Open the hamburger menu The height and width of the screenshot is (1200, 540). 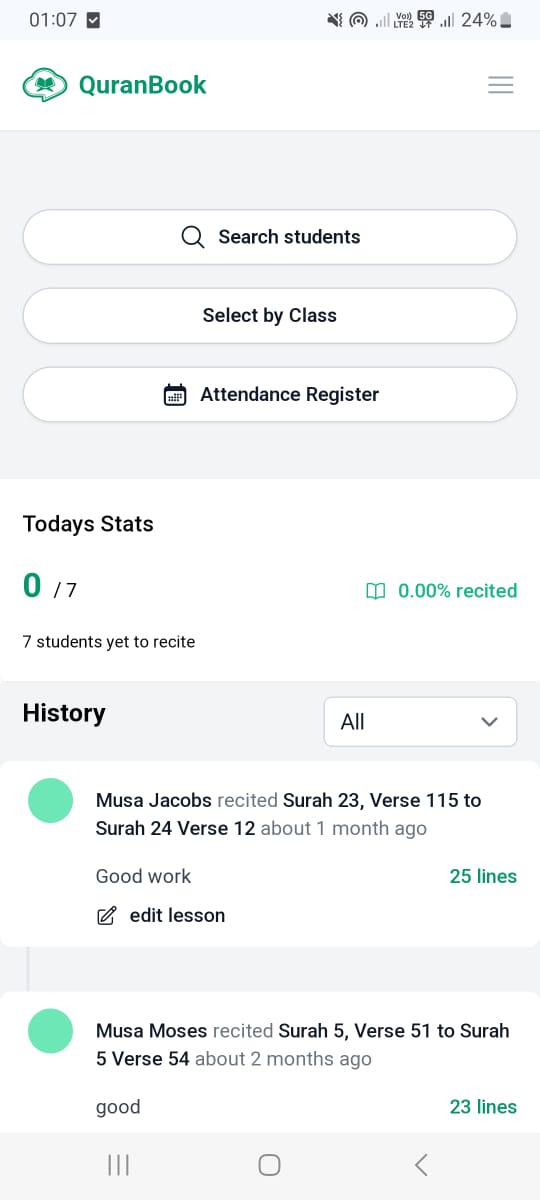point(500,85)
